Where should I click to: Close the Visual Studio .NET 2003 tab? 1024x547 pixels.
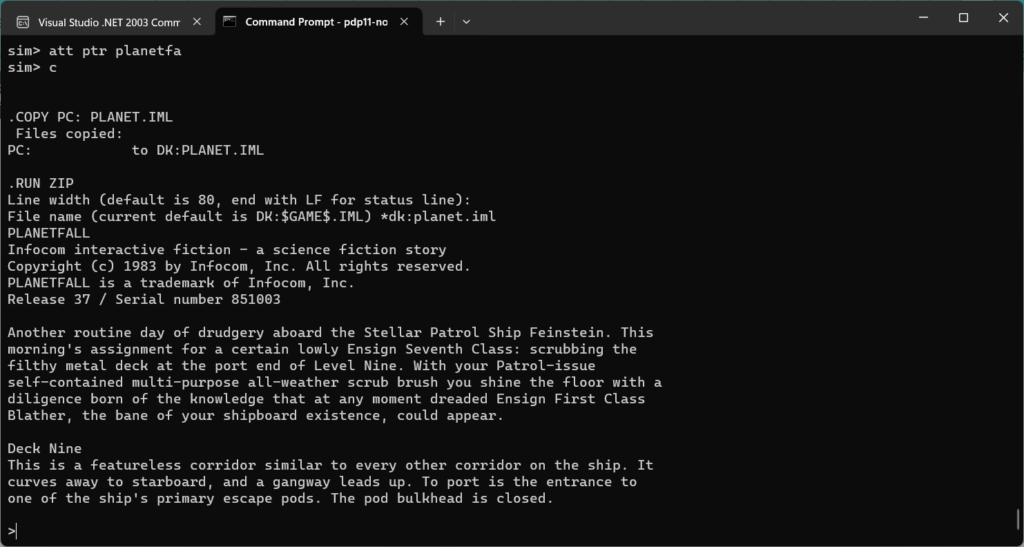(x=197, y=21)
